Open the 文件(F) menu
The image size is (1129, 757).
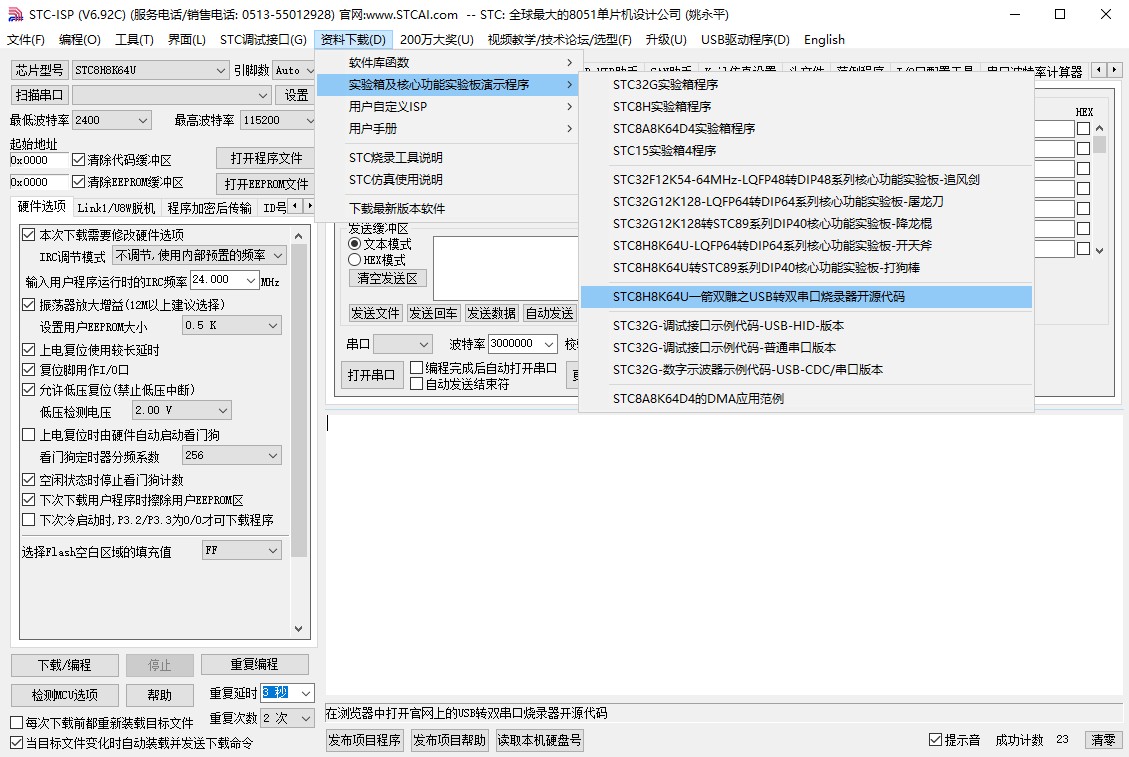[26, 40]
